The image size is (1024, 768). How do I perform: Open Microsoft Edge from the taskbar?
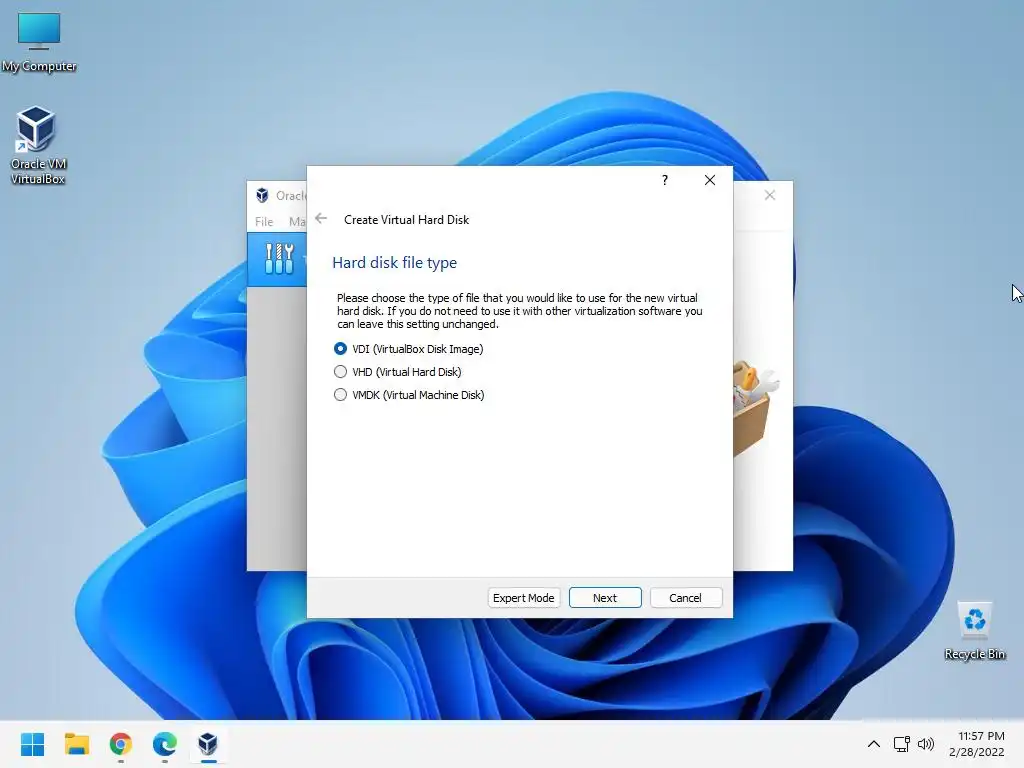165,744
